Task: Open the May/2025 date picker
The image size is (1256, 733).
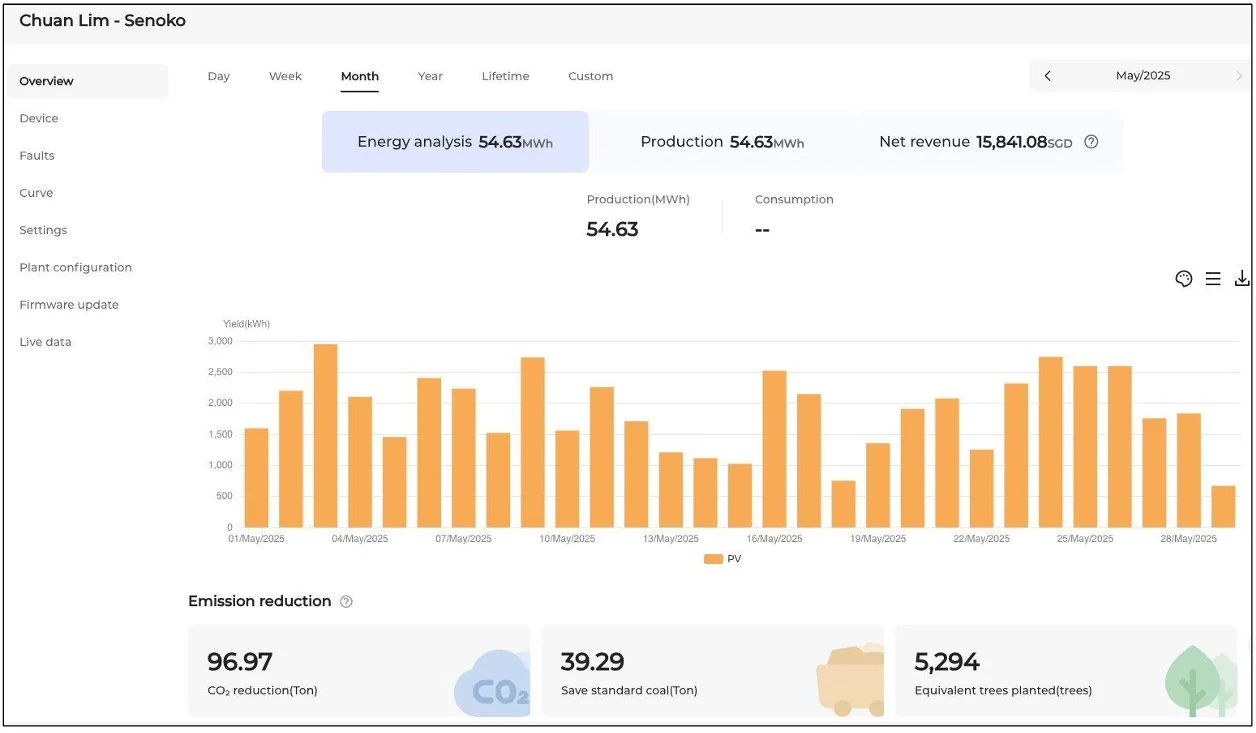Action: click(1143, 76)
